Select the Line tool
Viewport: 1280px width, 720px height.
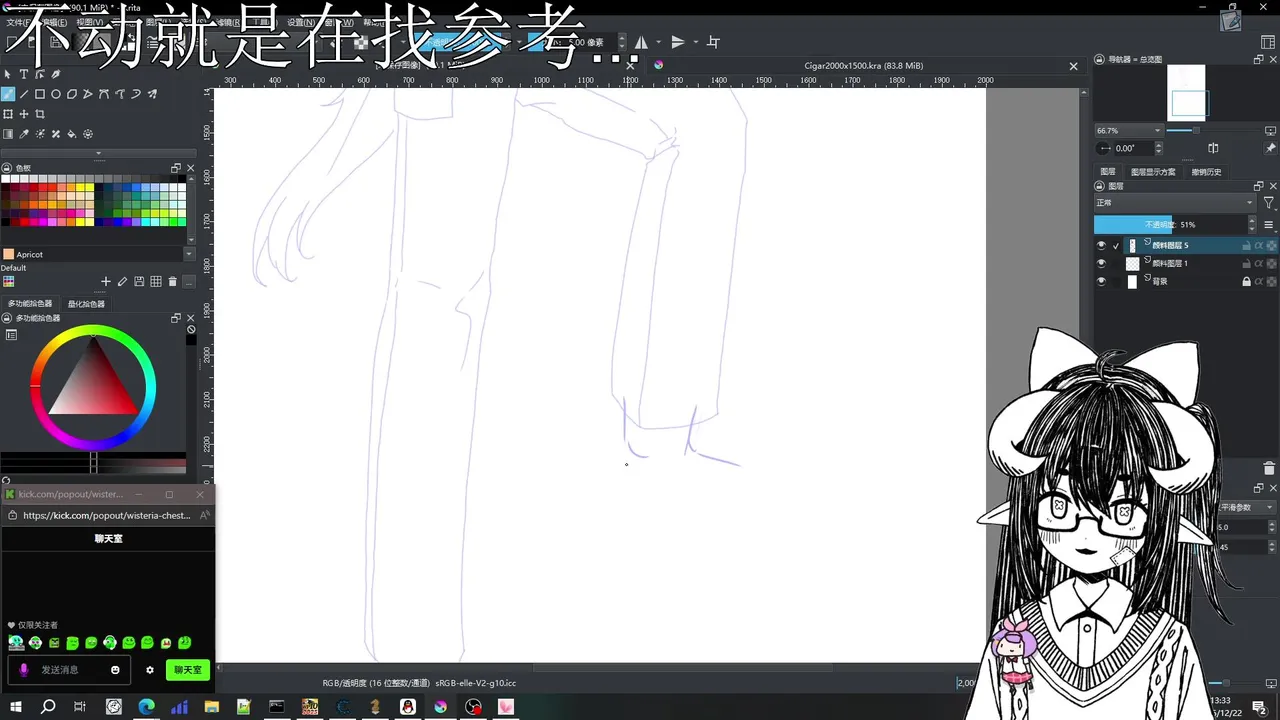point(24,94)
